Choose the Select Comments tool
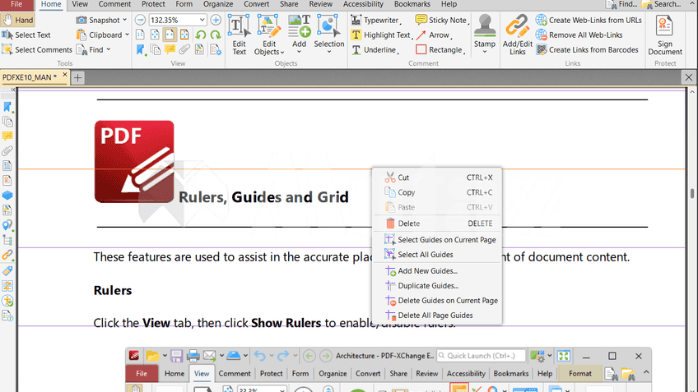The height and width of the screenshot is (392, 698). 37,49
